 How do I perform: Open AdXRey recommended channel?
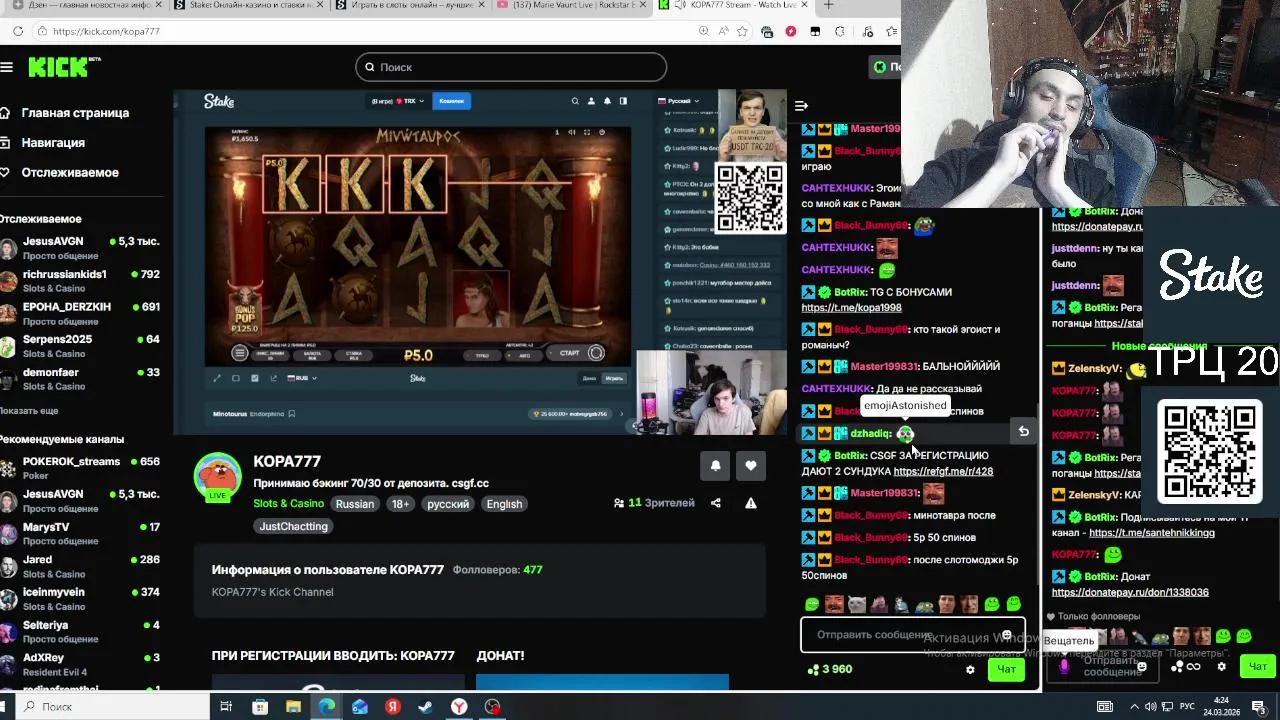pyautogui.click(x=80, y=664)
